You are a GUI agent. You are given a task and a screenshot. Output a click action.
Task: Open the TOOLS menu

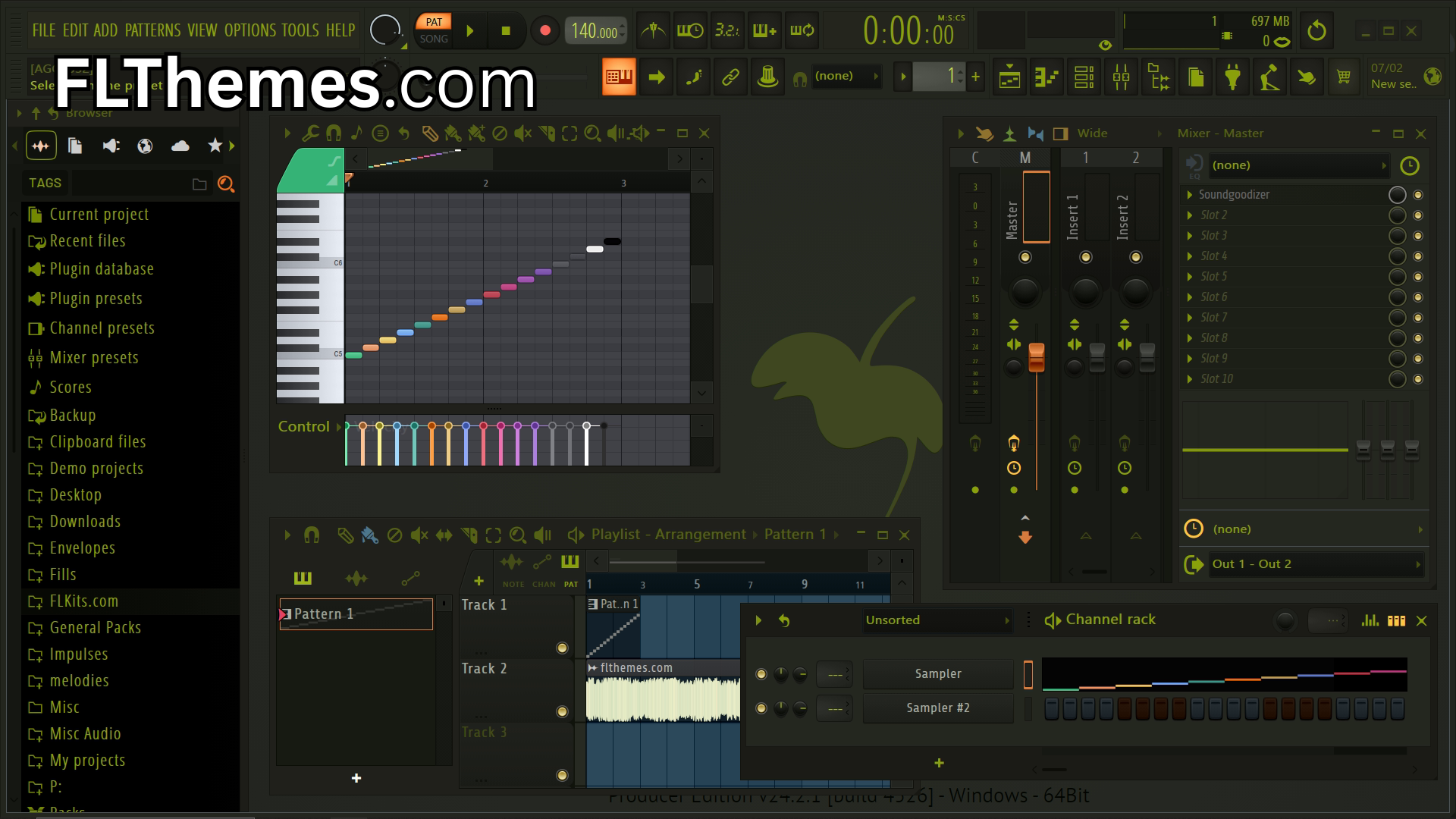pos(300,30)
